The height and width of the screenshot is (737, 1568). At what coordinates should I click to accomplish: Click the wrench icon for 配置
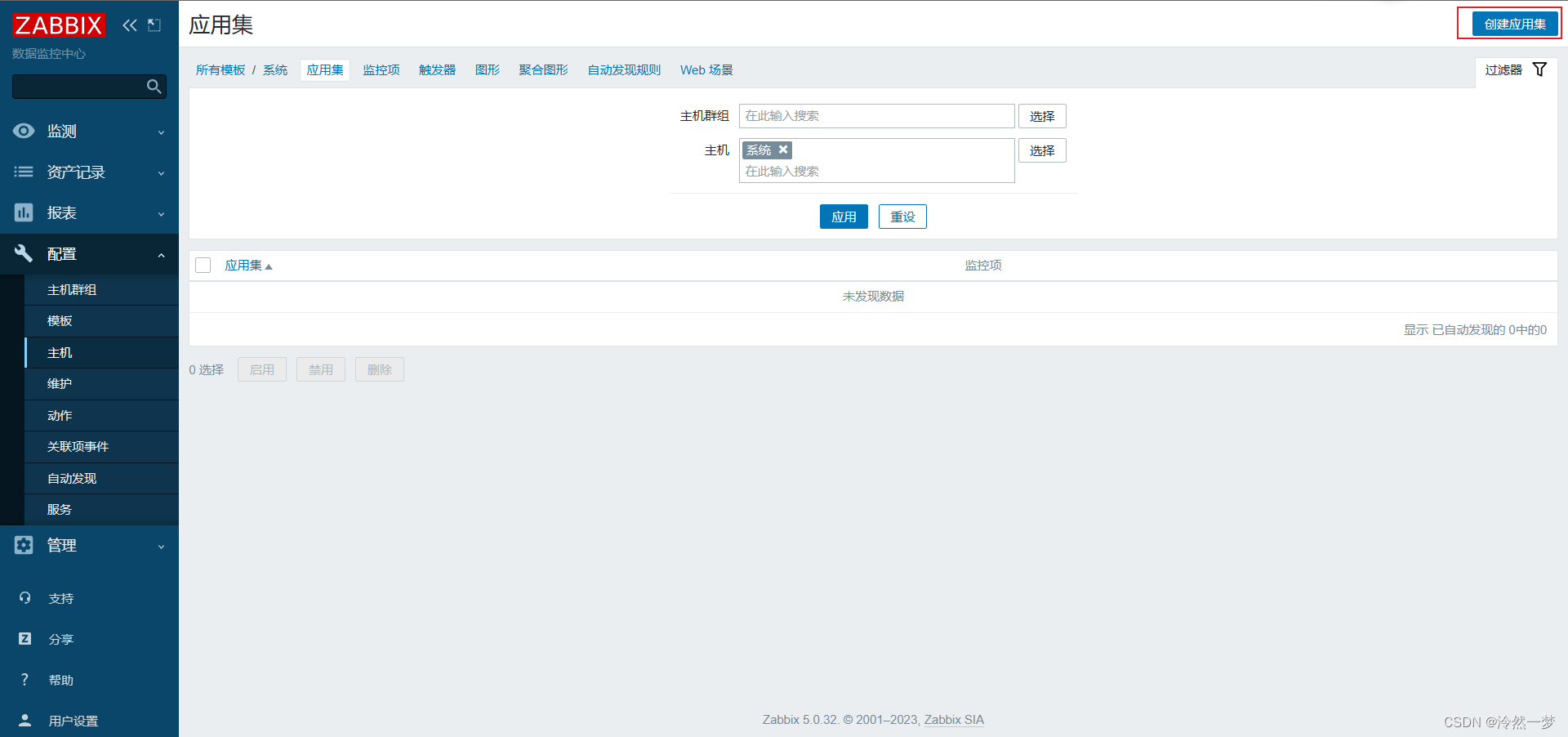[24, 253]
